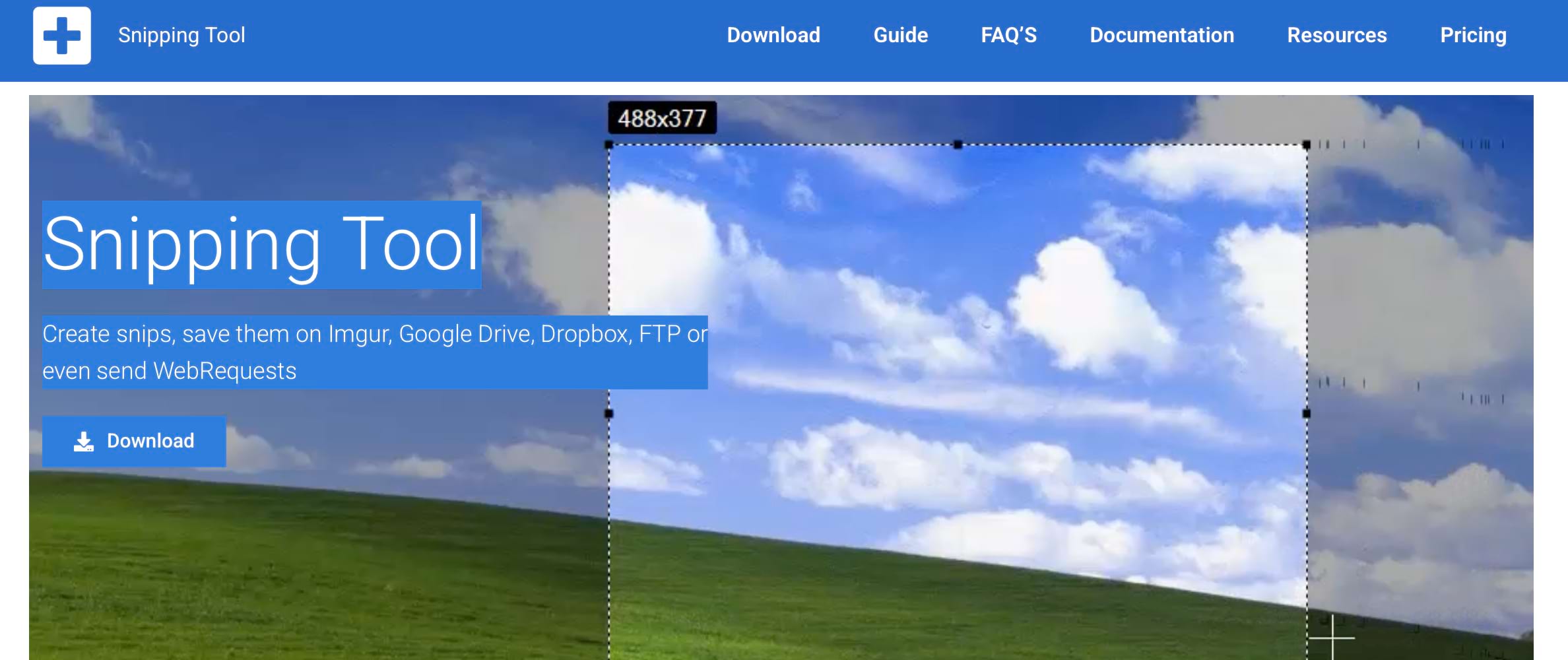Click the download arrow icon on button

coord(83,442)
